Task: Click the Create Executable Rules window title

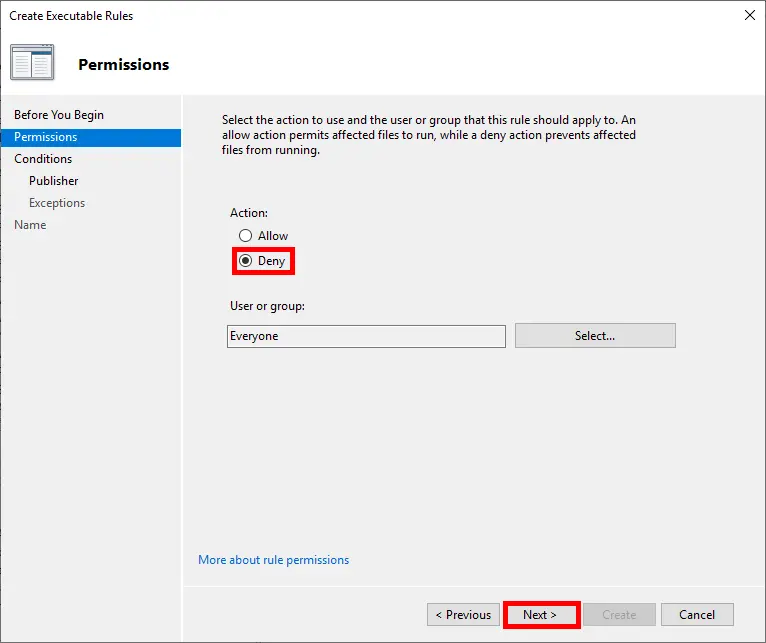Action: point(71,16)
